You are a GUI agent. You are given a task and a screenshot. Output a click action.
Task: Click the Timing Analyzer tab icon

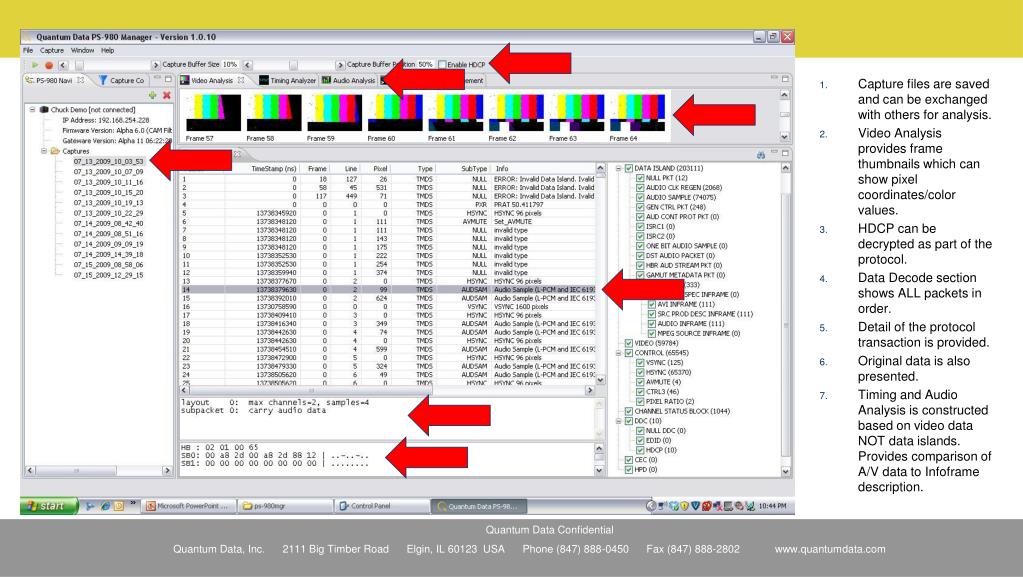click(x=264, y=80)
